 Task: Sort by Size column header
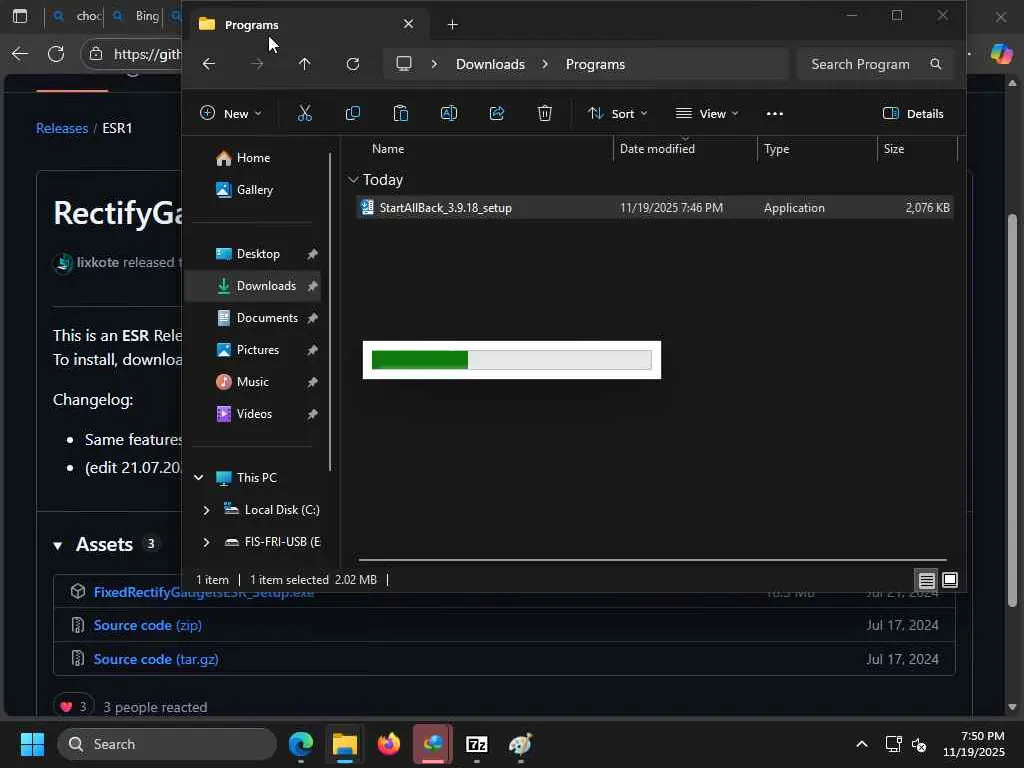coord(894,149)
